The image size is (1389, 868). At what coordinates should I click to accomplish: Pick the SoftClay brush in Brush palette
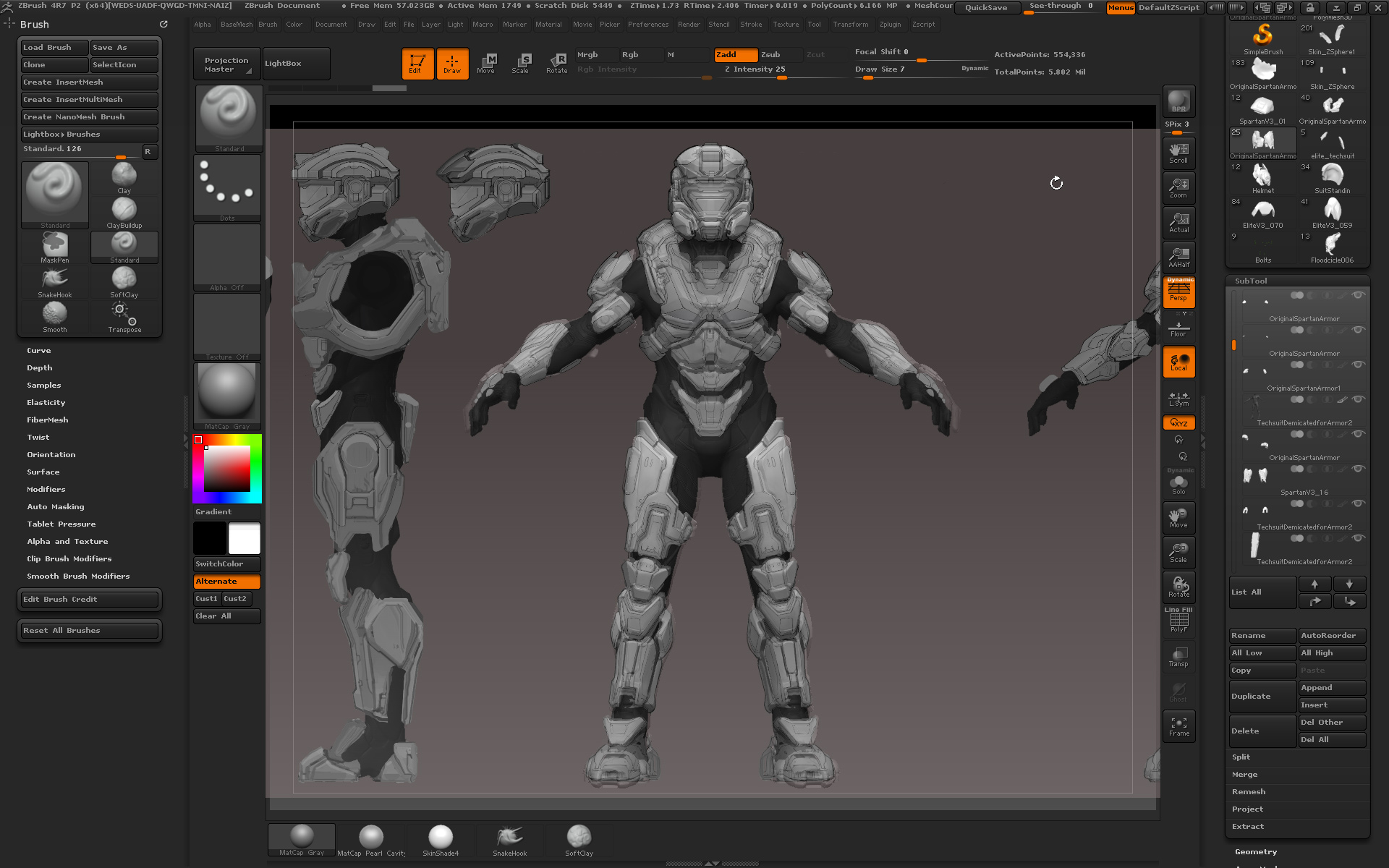124,282
